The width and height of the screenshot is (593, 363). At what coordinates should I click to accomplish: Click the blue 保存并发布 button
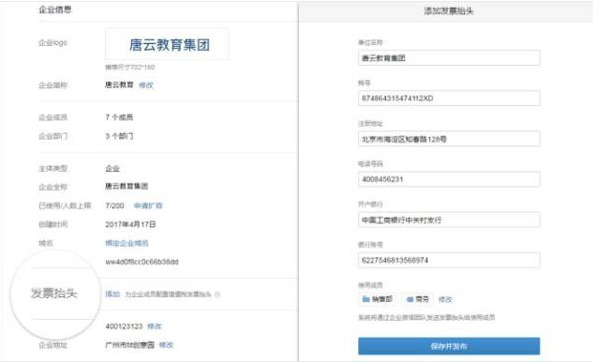coord(449,346)
